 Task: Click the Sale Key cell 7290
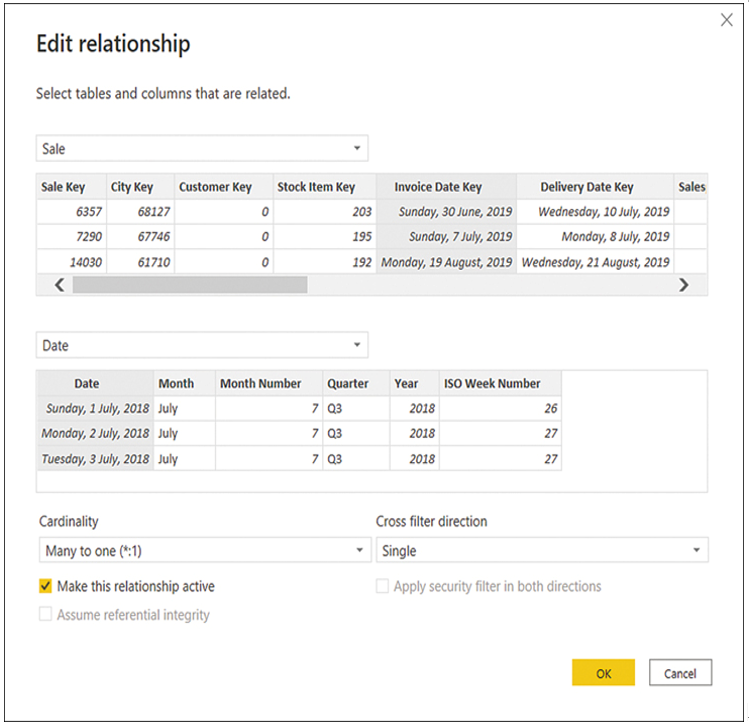[71, 236]
